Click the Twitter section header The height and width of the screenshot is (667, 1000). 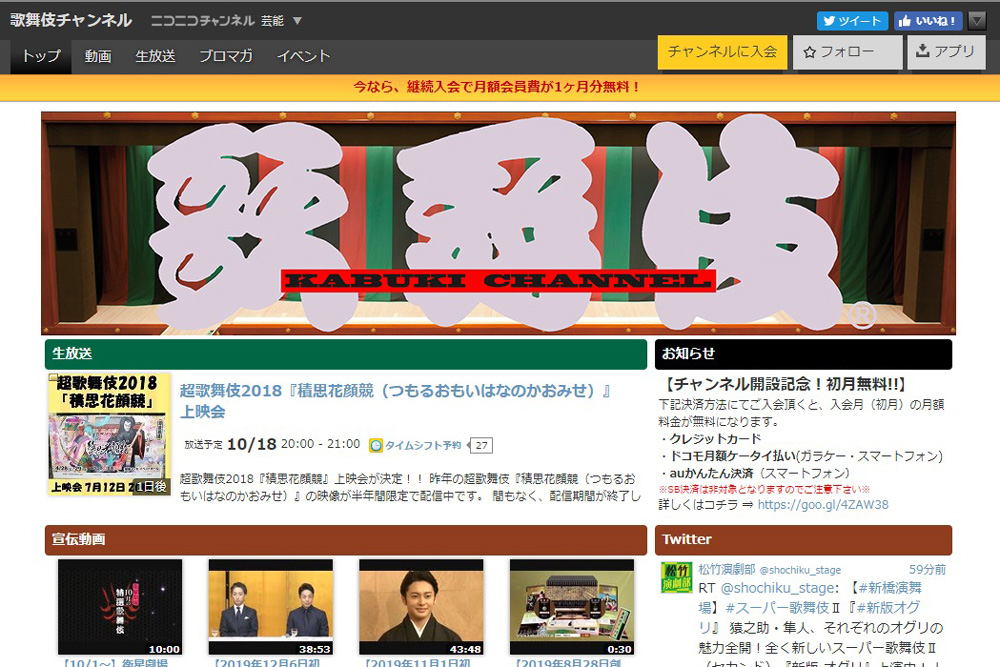(x=803, y=540)
